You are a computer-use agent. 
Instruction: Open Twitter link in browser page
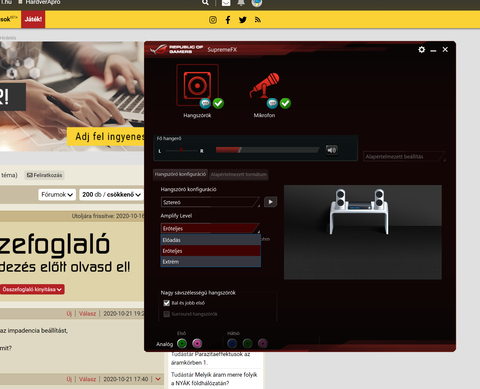243,20
